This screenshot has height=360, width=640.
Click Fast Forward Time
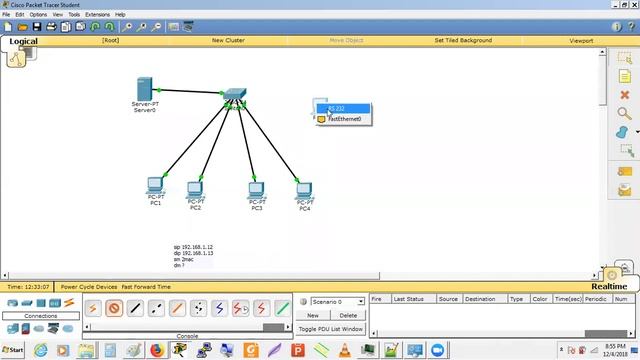(x=146, y=287)
